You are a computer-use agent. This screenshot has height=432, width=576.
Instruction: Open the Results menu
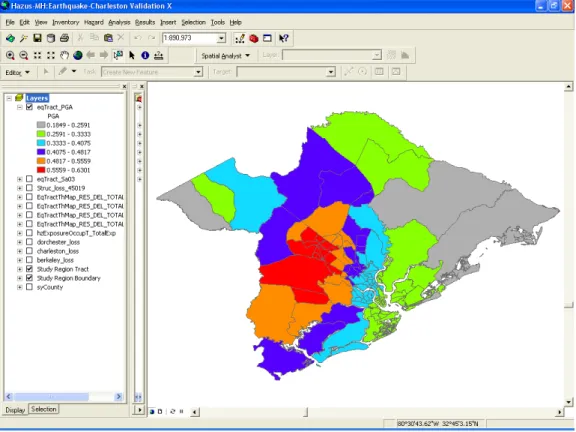coord(145,22)
